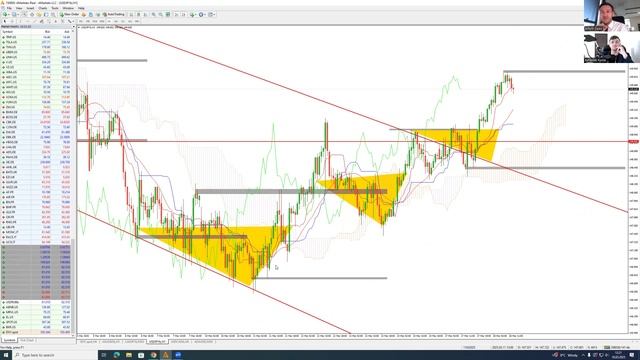Open the Periods clock dropdown
The width and height of the screenshot is (640, 360).
pos(202,14)
